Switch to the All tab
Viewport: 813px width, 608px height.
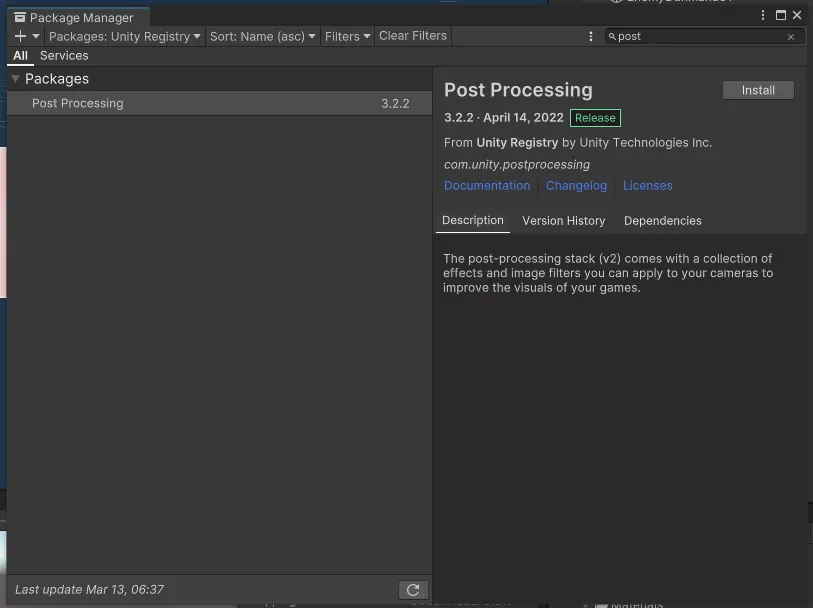[x=20, y=55]
